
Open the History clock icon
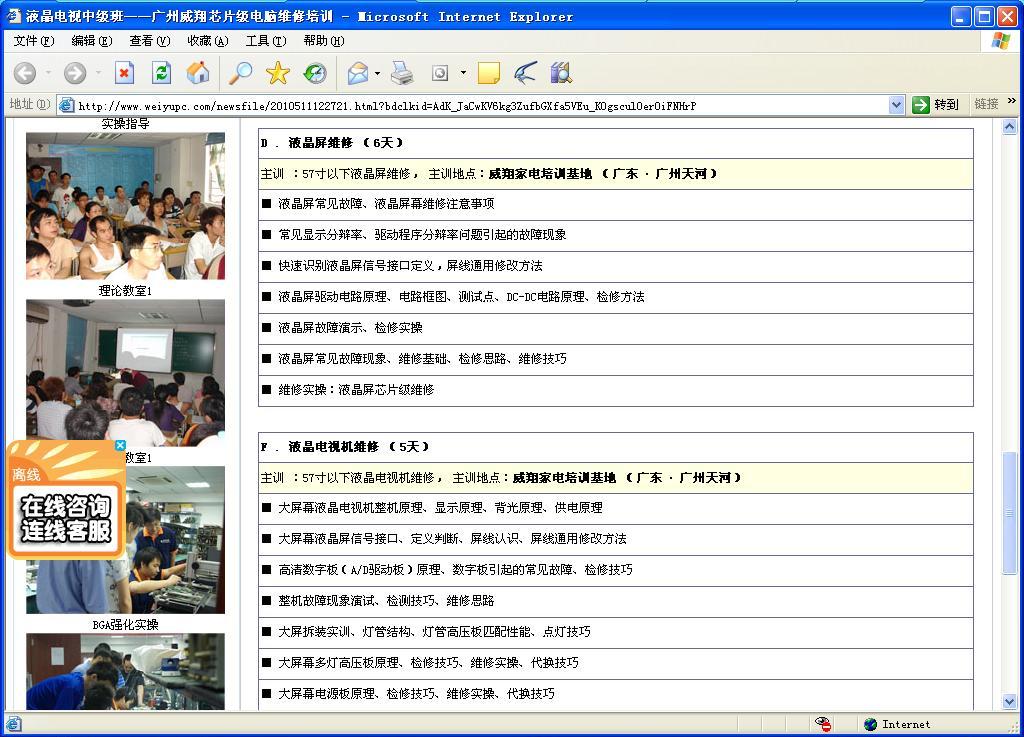click(315, 73)
